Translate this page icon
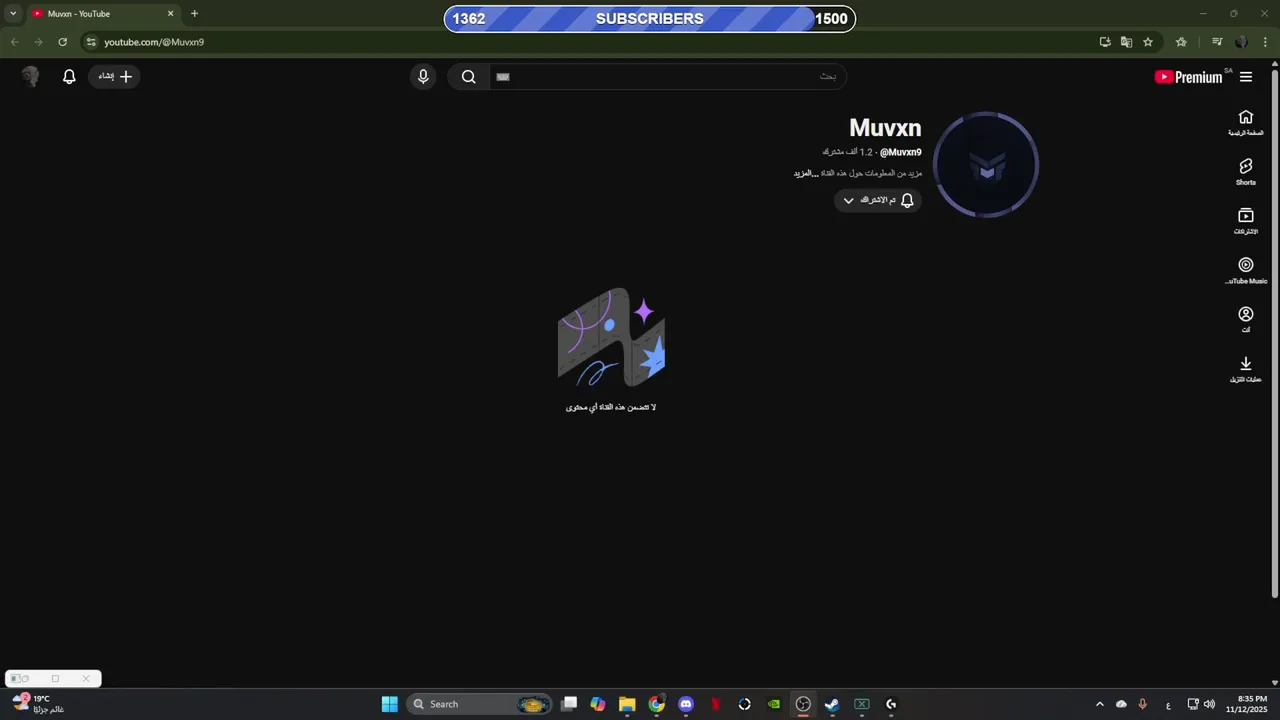Image resolution: width=1280 pixels, height=720 pixels. pyautogui.click(x=1126, y=42)
